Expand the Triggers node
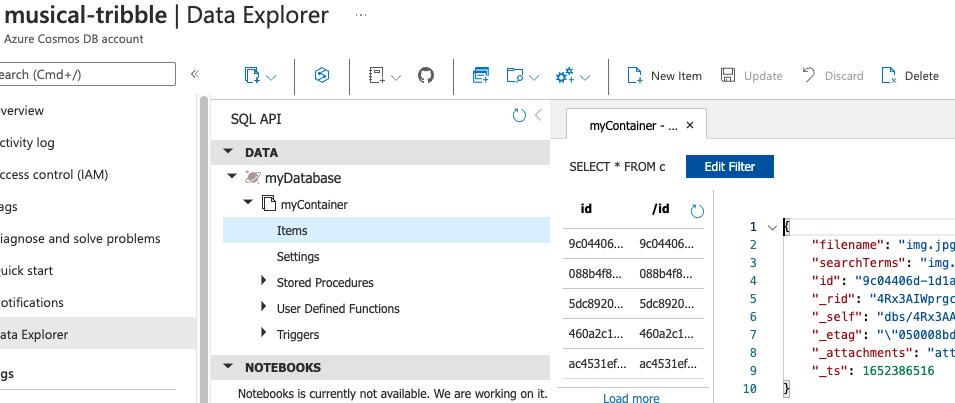 pyautogui.click(x=264, y=332)
